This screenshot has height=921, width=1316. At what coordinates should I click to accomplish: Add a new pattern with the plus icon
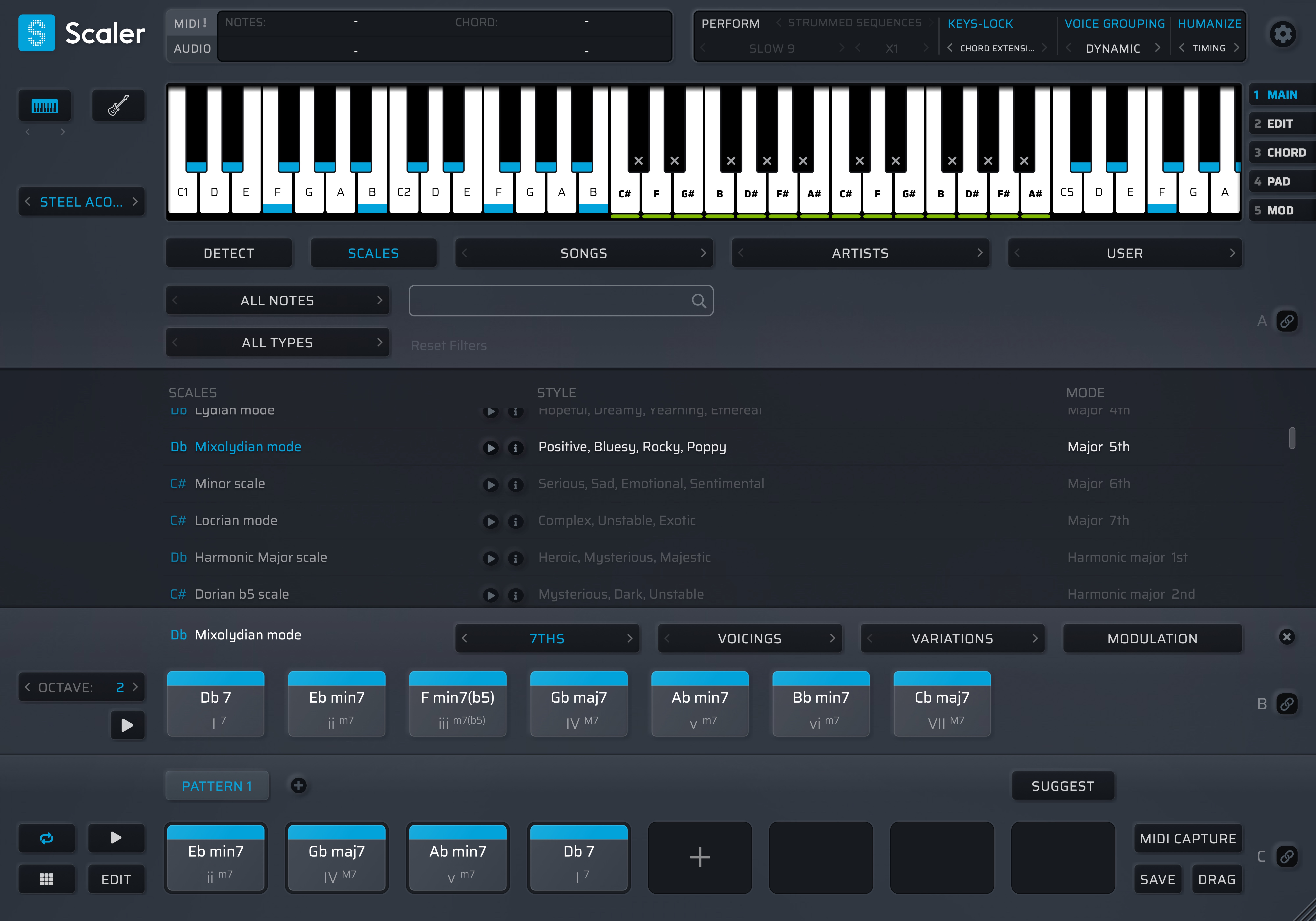point(298,785)
